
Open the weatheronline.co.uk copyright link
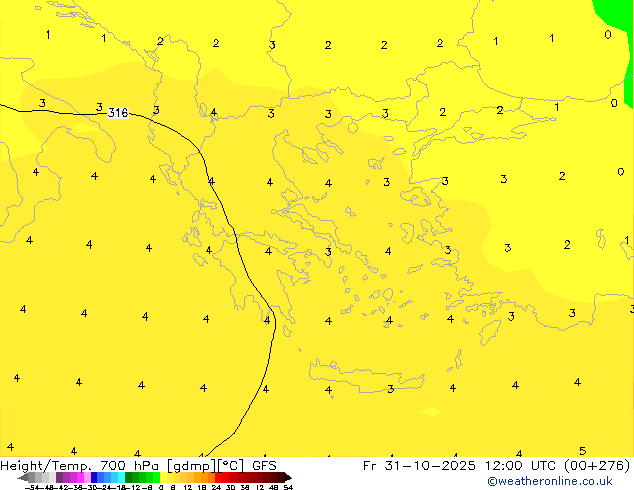pyautogui.click(x=550, y=481)
